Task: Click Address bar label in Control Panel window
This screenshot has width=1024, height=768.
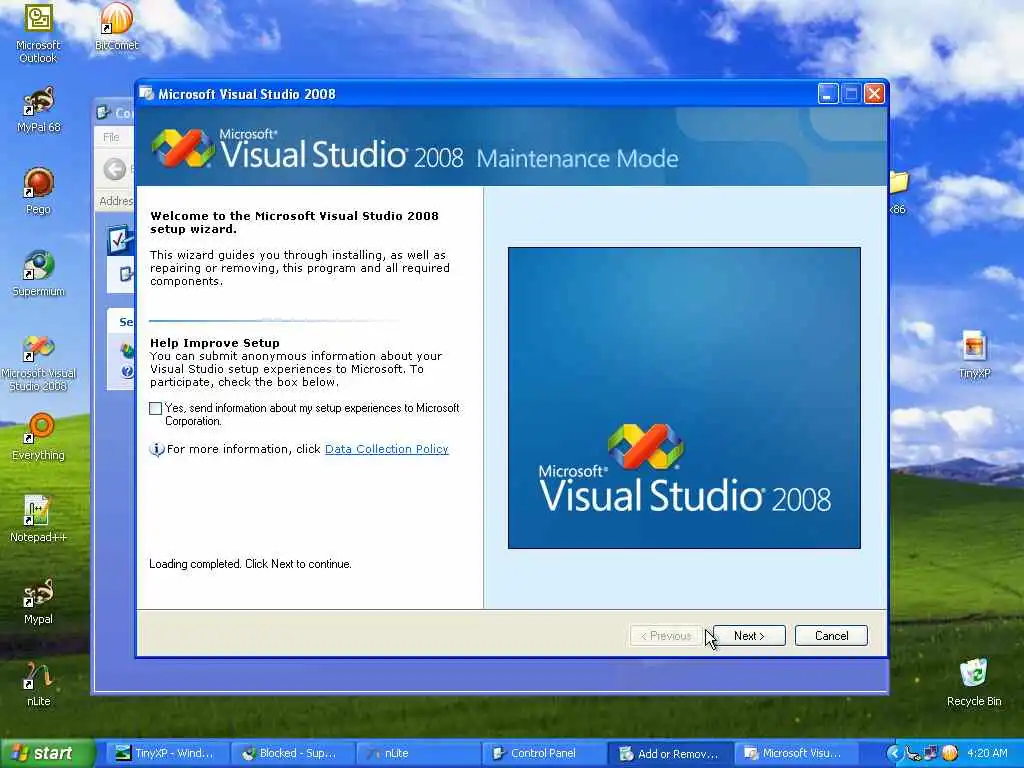Action: pyautogui.click(x=116, y=201)
